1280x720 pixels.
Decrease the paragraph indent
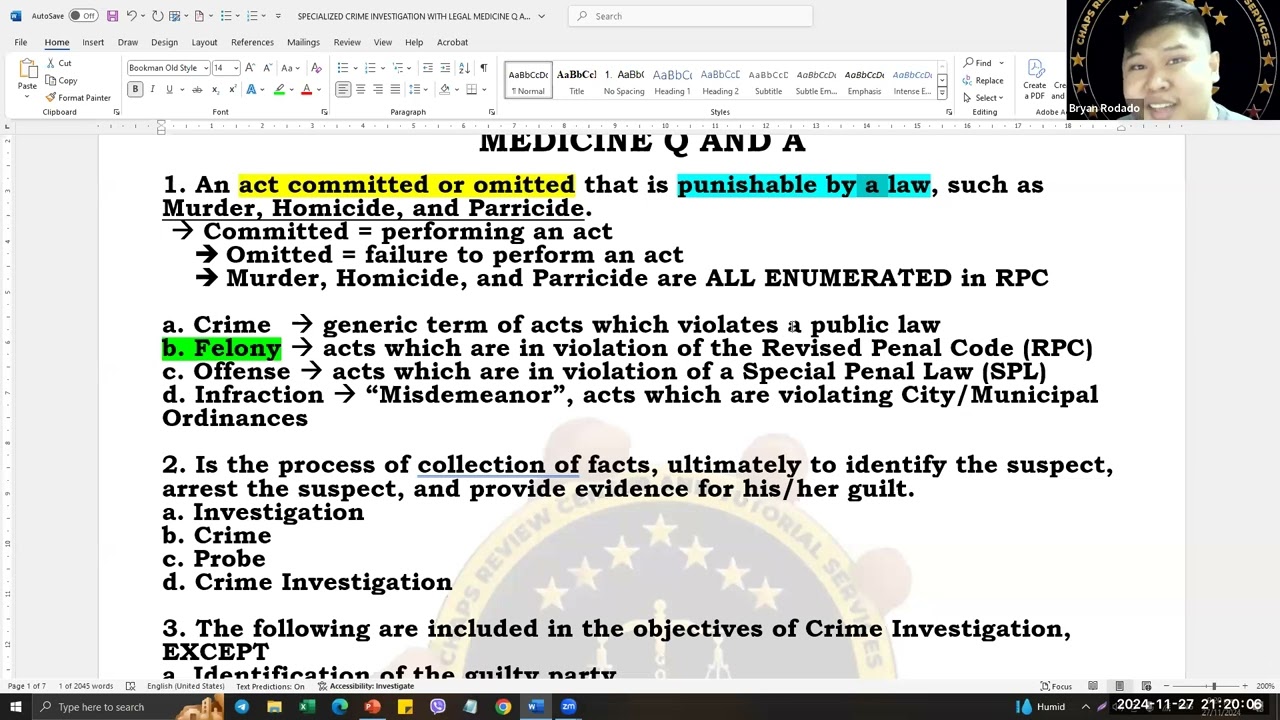[428, 68]
